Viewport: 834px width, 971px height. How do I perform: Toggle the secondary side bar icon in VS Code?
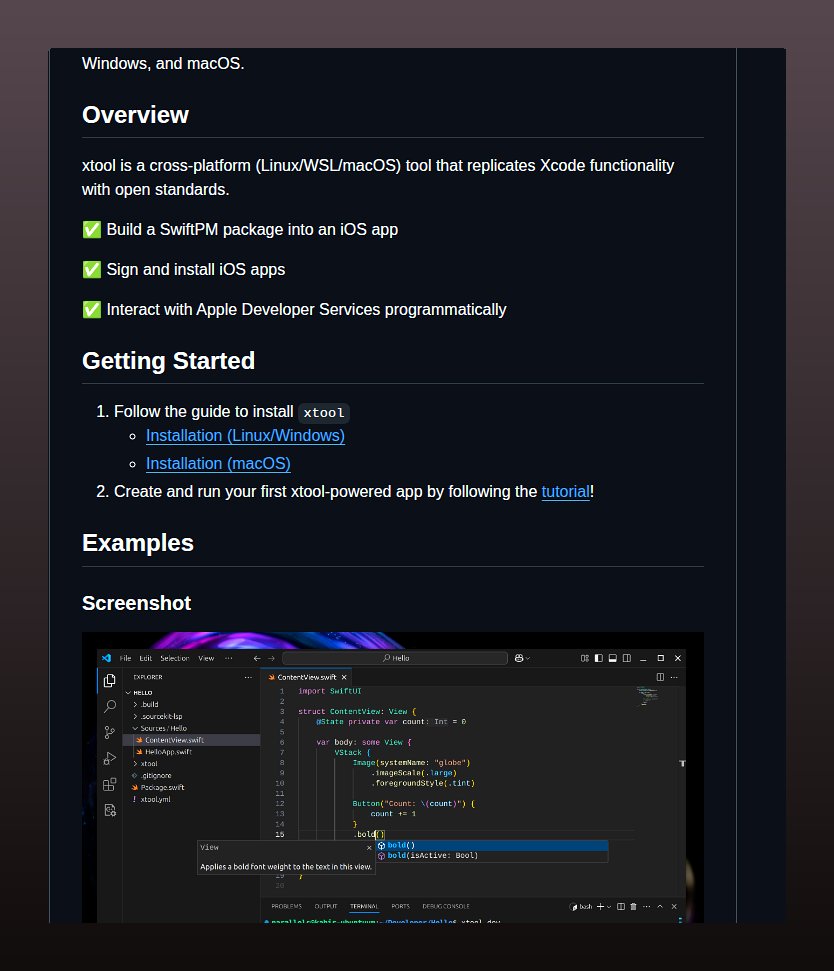(627, 658)
